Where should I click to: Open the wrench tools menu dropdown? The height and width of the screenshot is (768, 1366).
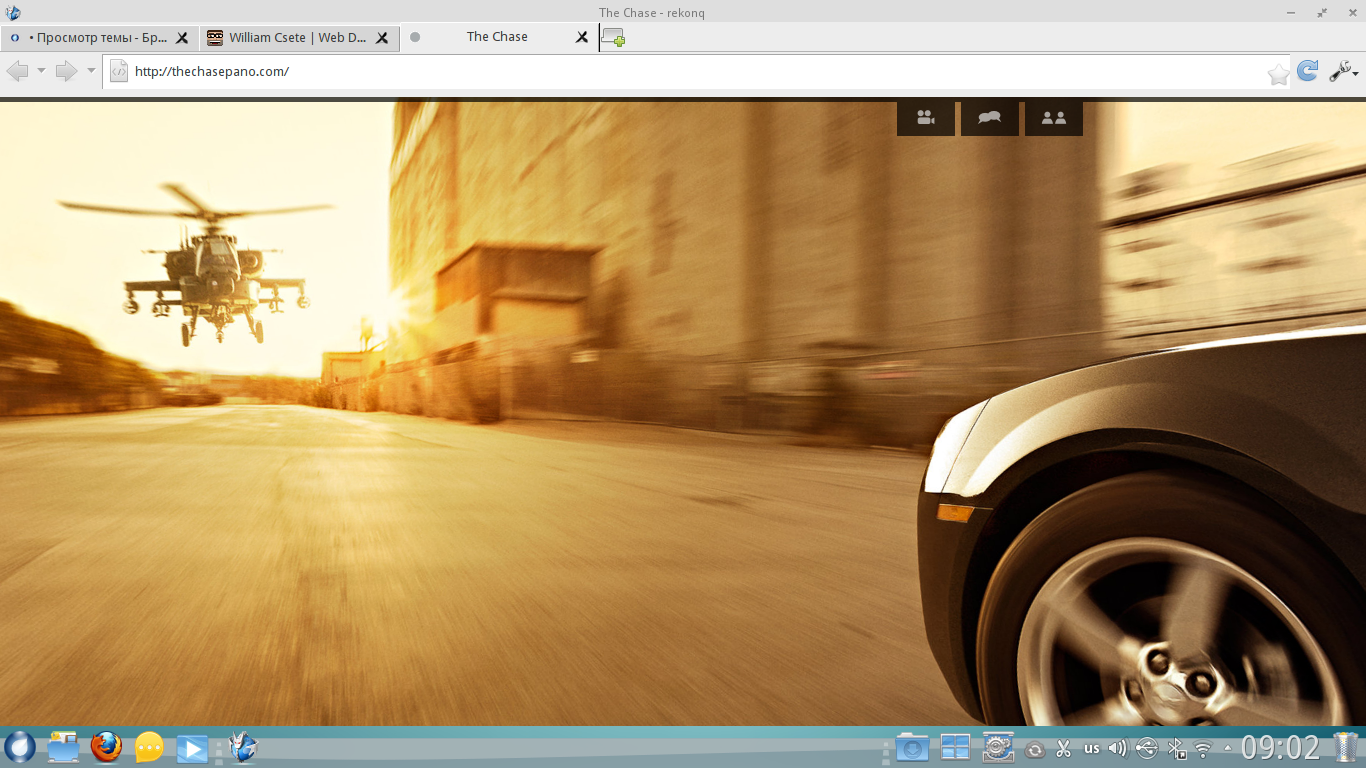pyautogui.click(x=1343, y=71)
